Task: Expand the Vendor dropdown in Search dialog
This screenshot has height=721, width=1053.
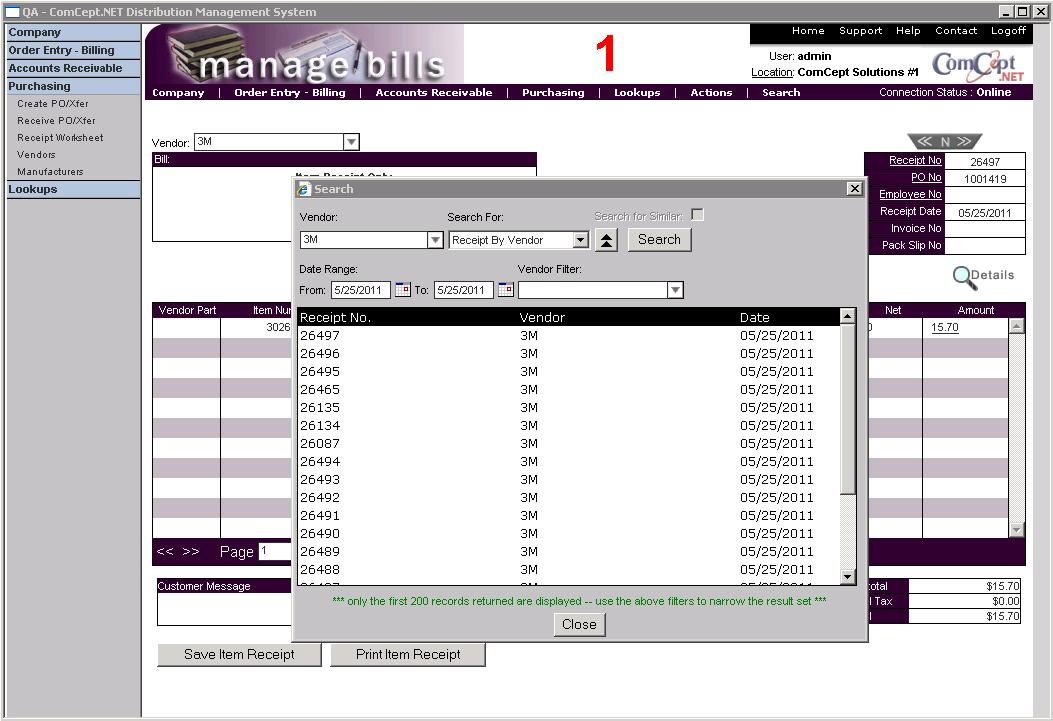Action: [435, 240]
